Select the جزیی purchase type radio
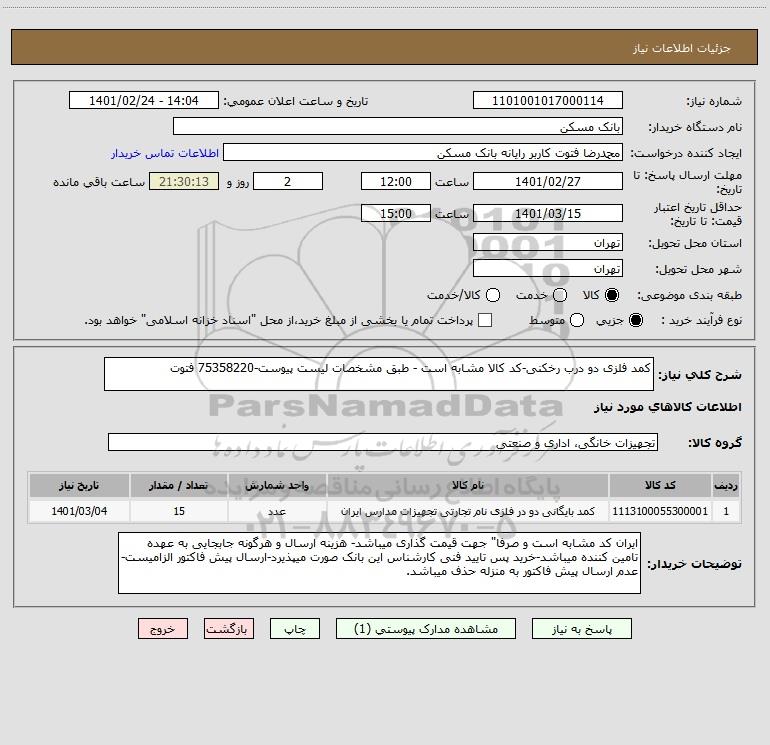 pyautogui.click(x=636, y=320)
